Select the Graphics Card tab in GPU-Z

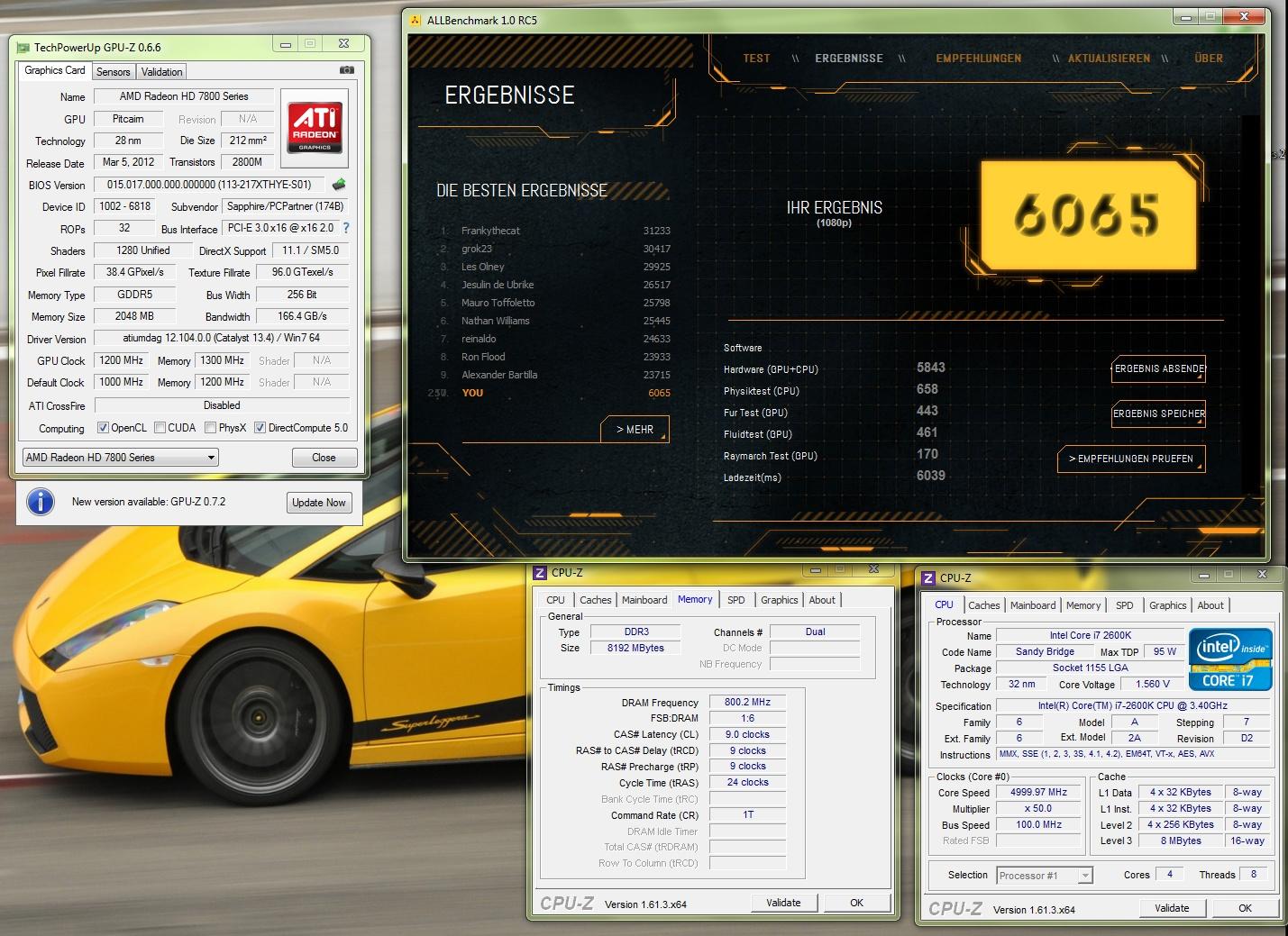point(55,70)
